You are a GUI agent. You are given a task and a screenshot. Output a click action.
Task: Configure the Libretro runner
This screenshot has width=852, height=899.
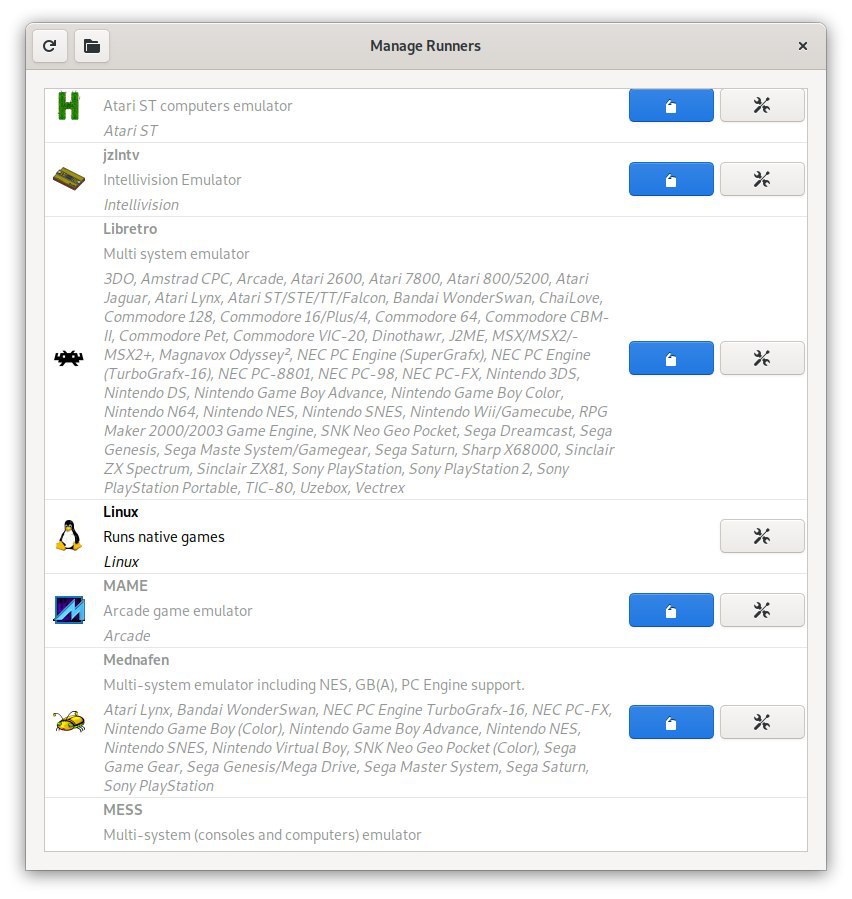pos(762,358)
